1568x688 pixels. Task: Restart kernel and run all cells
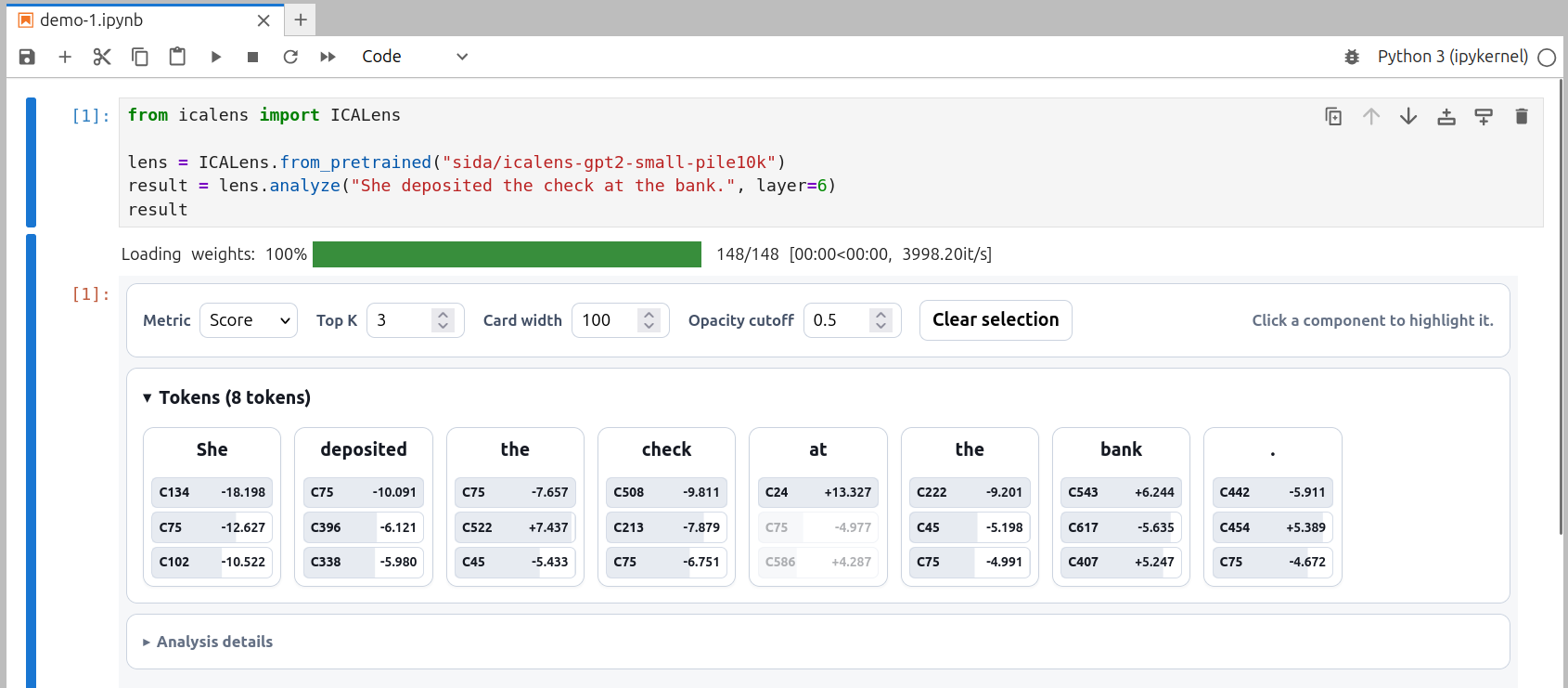pyautogui.click(x=328, y=57)
